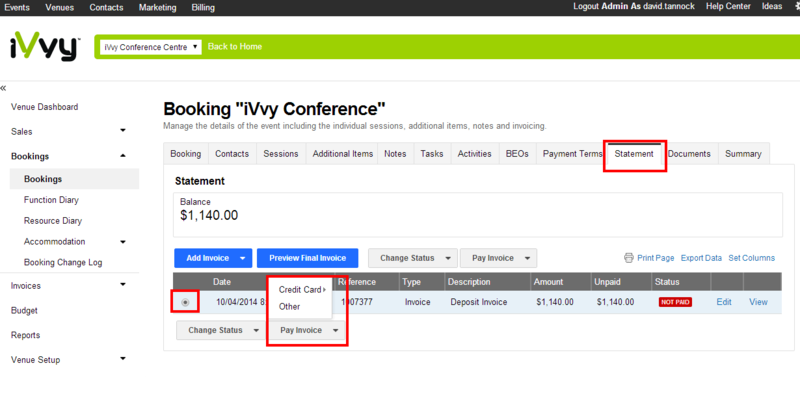Screen dimensions: 800x396
Task: Collapse the sidebar with double chevron
Action: [4, 88]
